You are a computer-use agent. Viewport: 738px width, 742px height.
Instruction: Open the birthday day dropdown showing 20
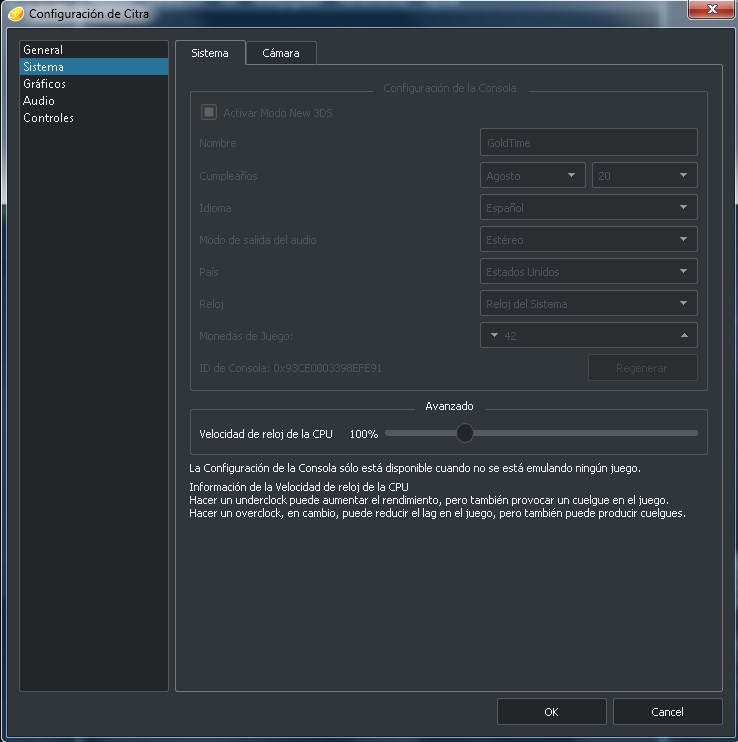point(644,176)
